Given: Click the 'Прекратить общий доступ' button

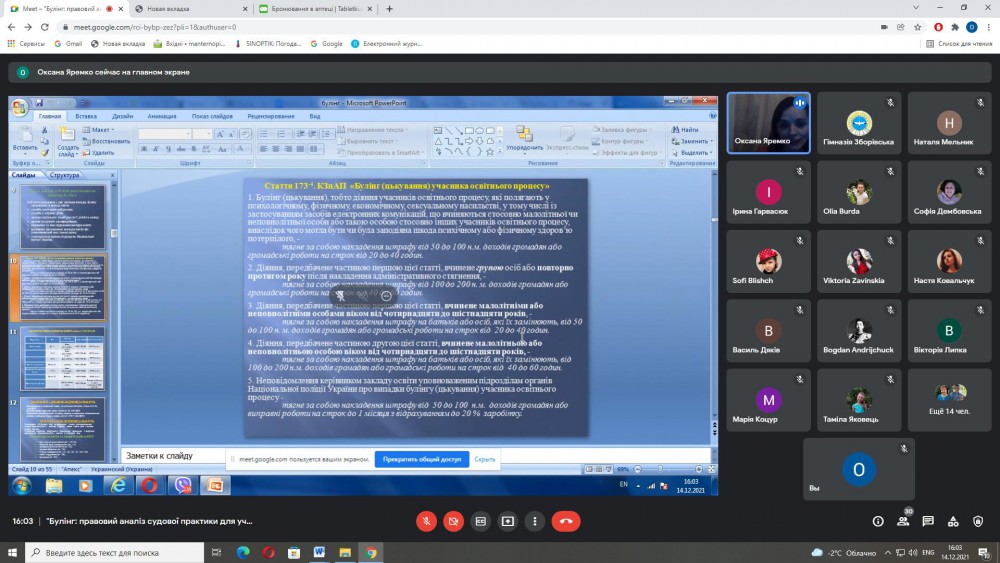Looking at the screenshot, I should (x=421, y=460).
